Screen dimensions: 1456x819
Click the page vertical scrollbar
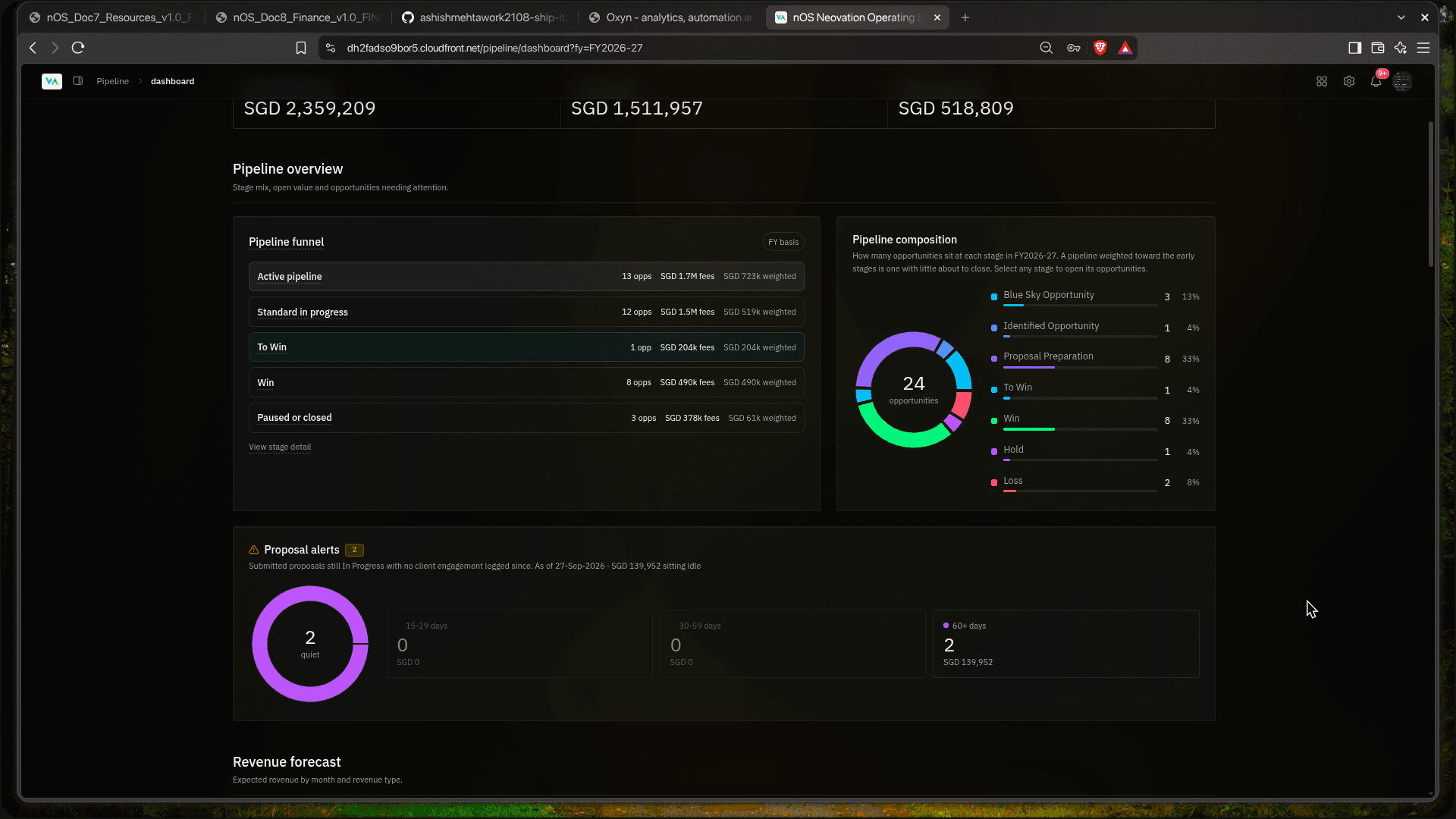point(1431,194)
